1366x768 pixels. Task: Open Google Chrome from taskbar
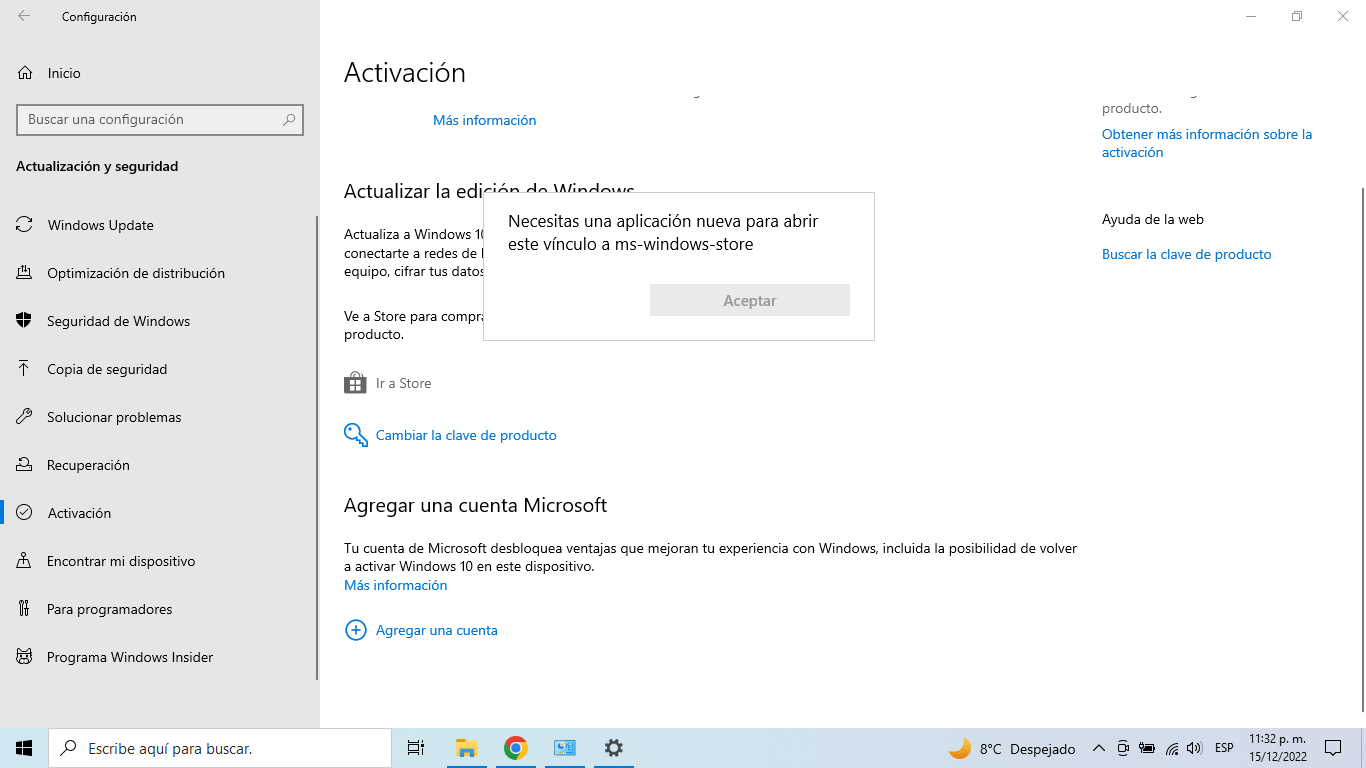(x=515, y=748)
